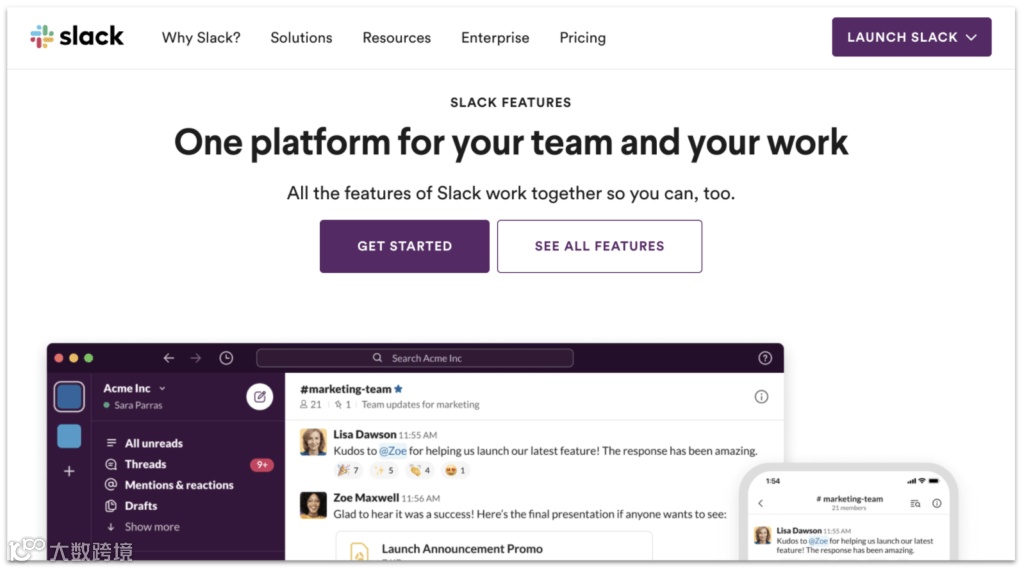1024x570 pixels.
Task: Click Zoe Maxwell's avatar
Action: (x=313, y=505)
